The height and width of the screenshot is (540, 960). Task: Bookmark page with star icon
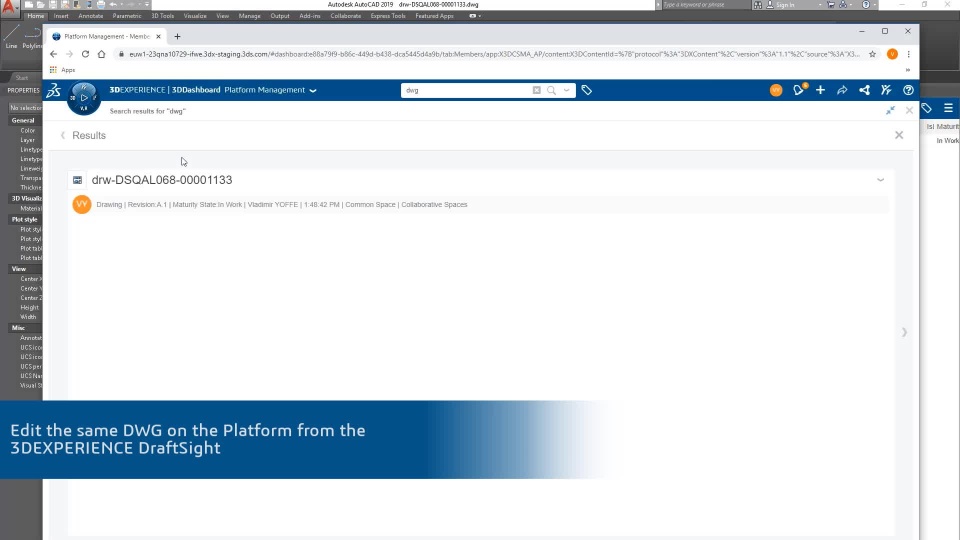click(x=872, y=54)
